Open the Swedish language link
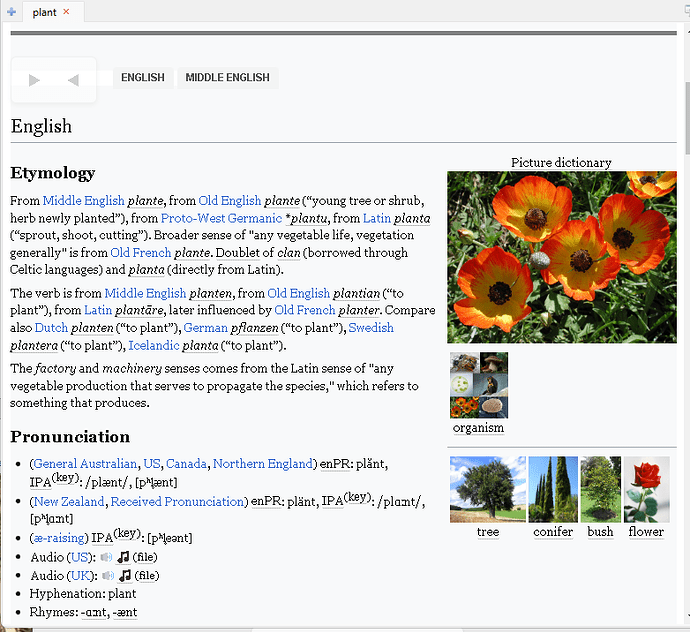 (371, 328)
